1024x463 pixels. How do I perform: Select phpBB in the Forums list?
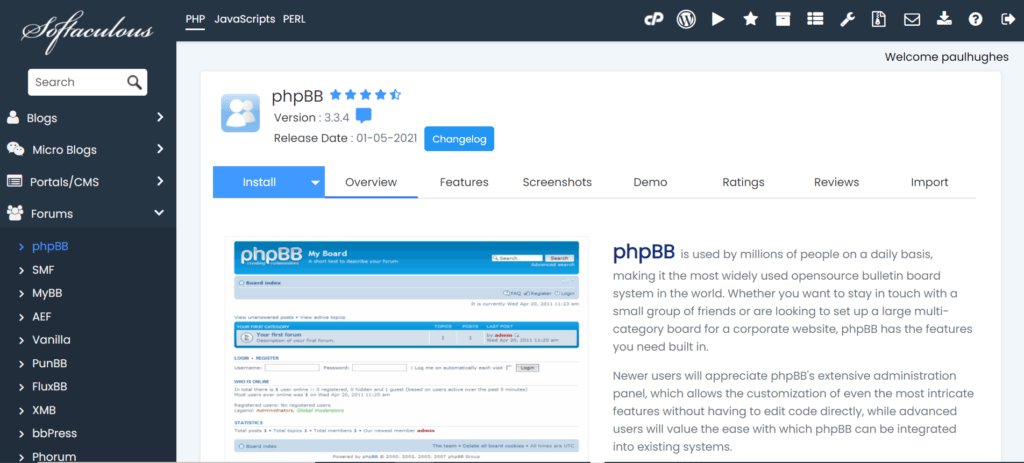click(x=50, y=246)
